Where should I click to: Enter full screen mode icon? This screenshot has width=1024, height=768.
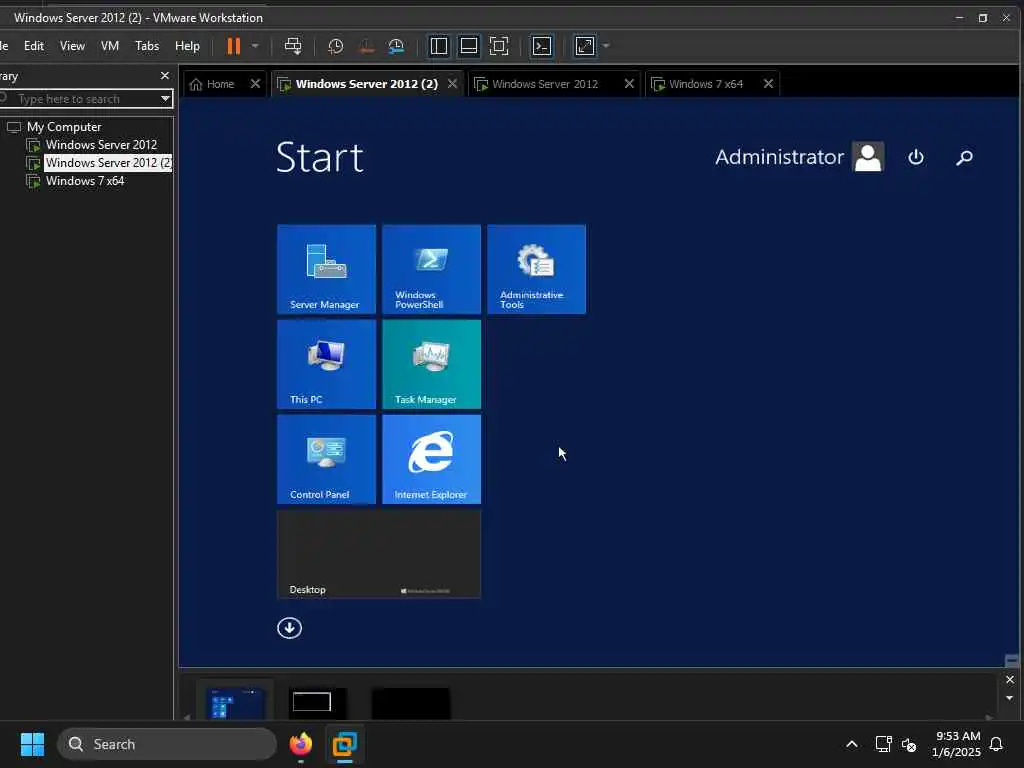[x=499, y=46]
